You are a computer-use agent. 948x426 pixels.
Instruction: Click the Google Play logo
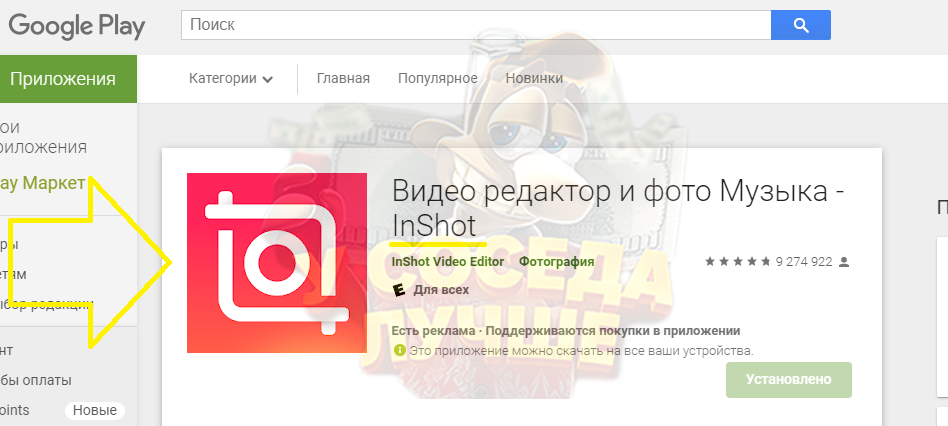click(x=77, y=26)
